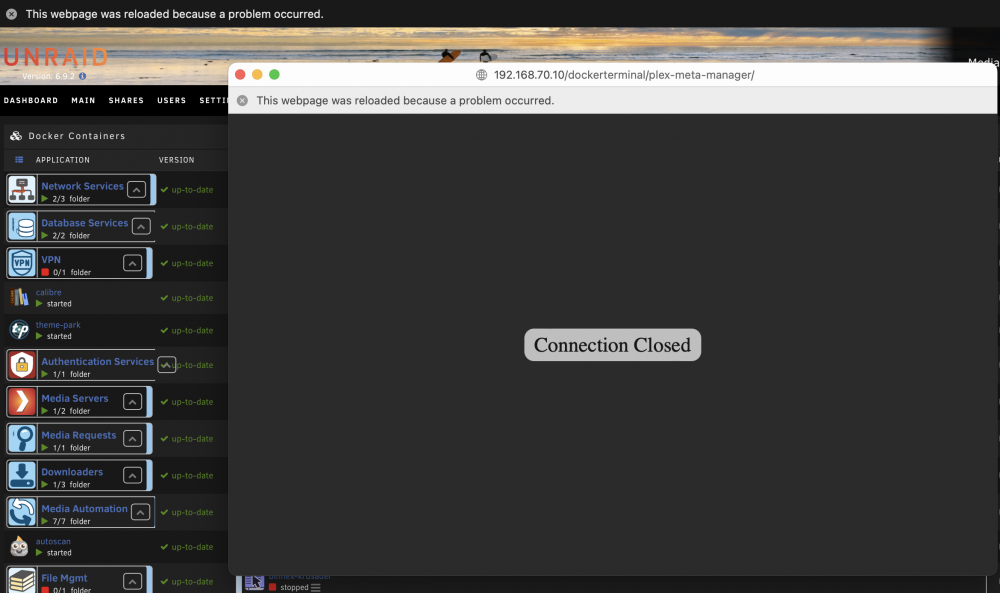Image resolution: width=1000 pixels, height=593 pixels.
Task: Click the Media Automation sync icon
Action: [x=22, y=513]
